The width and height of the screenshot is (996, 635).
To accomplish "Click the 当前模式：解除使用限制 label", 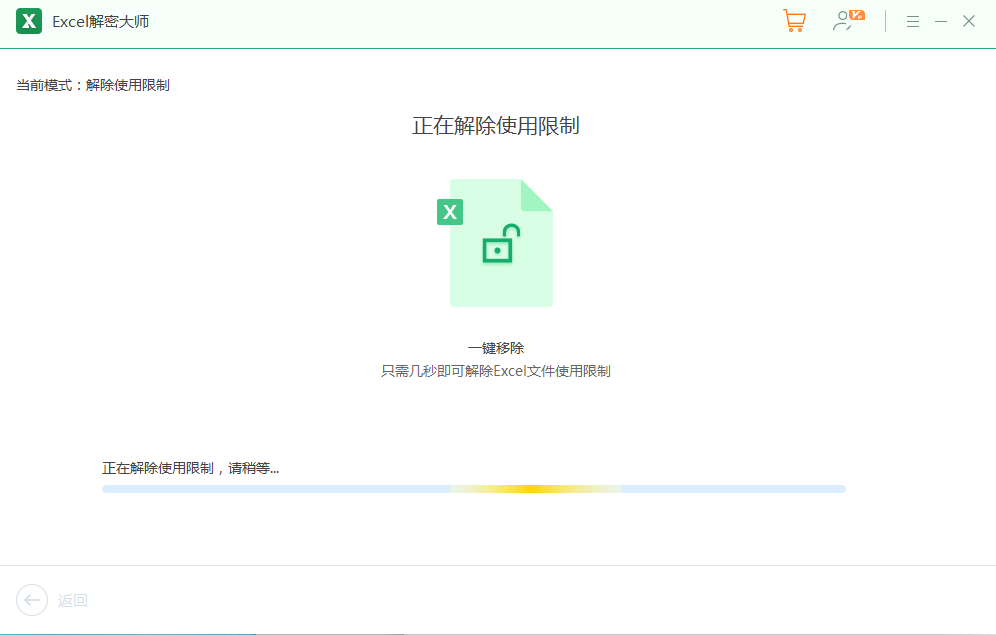I will [93, 85].
